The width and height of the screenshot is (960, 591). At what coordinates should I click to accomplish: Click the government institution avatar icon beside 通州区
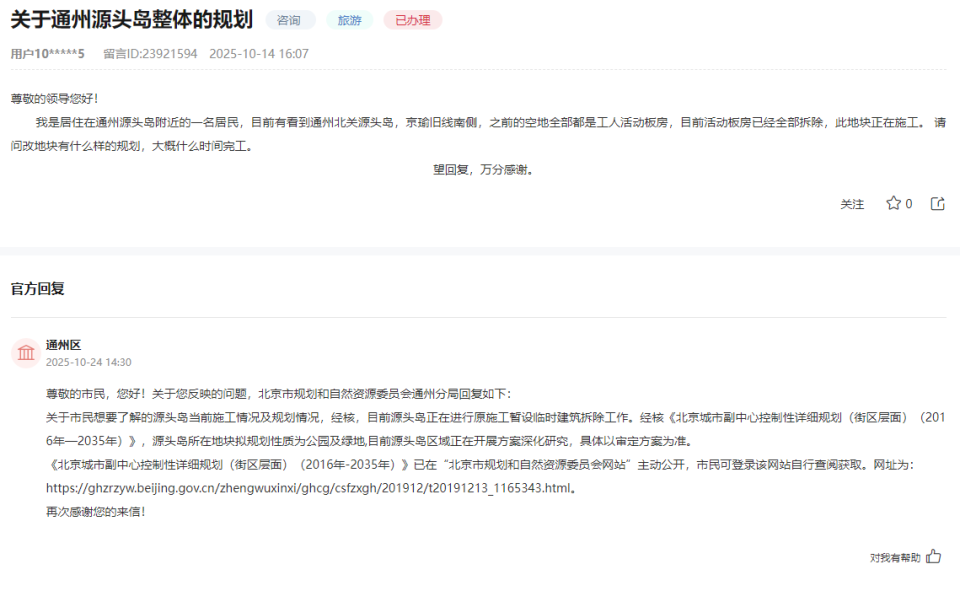[x=26, y=350]
